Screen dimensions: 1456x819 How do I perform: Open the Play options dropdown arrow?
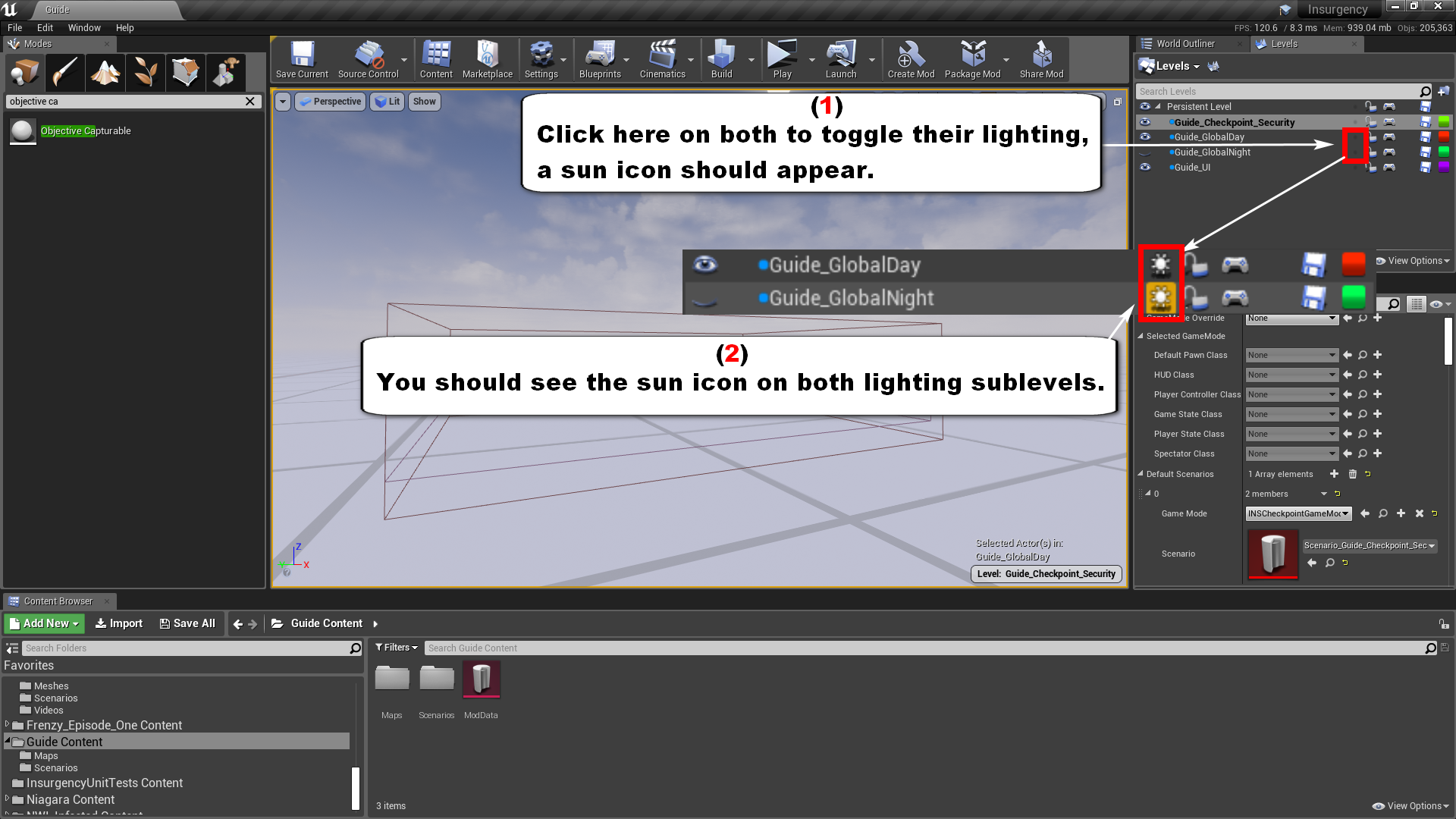click(x=811, y=60)
